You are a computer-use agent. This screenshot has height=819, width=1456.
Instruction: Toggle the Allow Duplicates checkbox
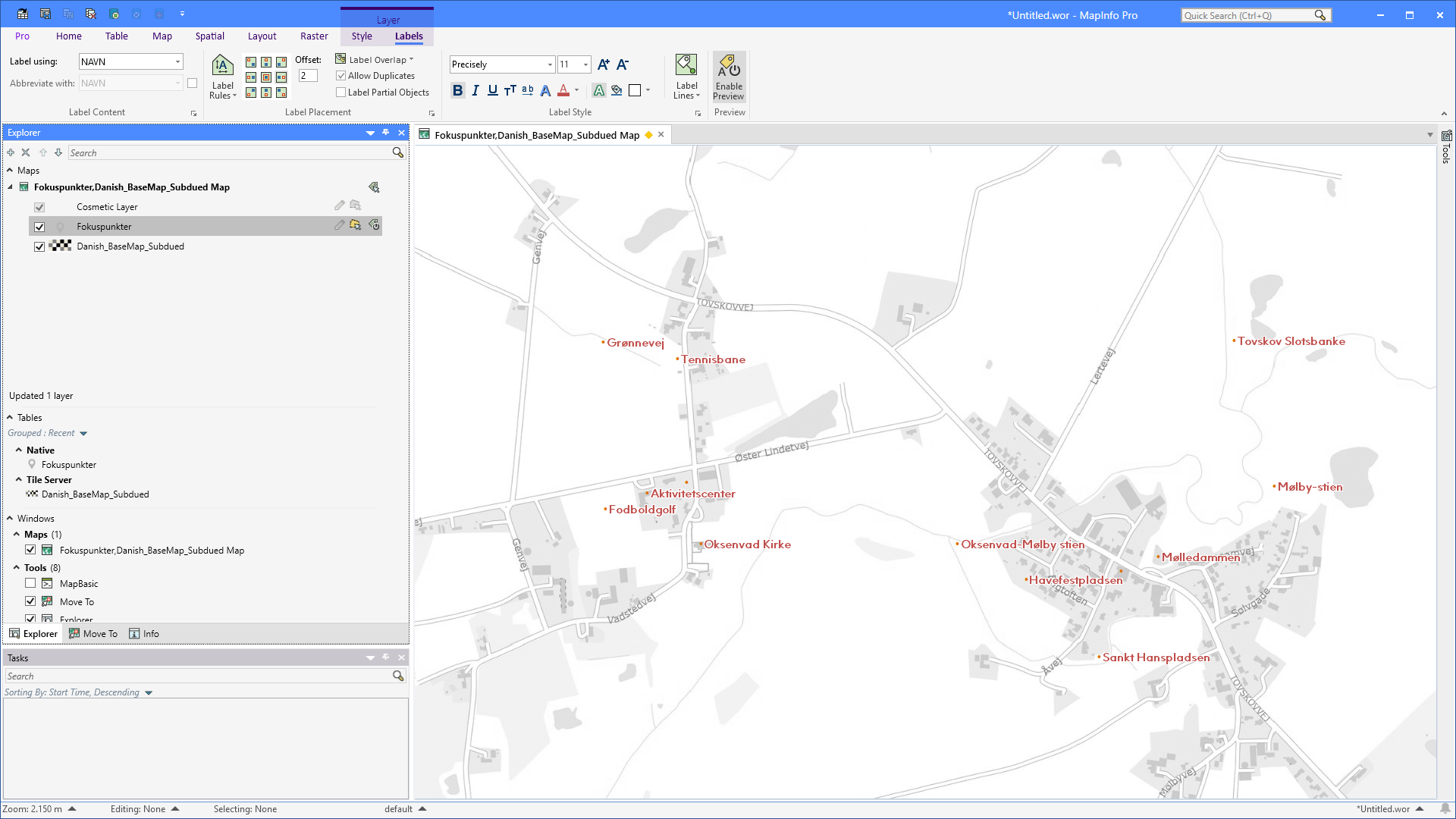[x=341, y=76]
